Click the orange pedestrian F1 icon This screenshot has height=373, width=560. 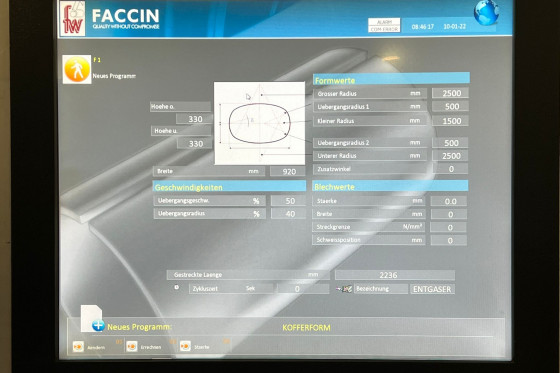(x=77, y=69)
